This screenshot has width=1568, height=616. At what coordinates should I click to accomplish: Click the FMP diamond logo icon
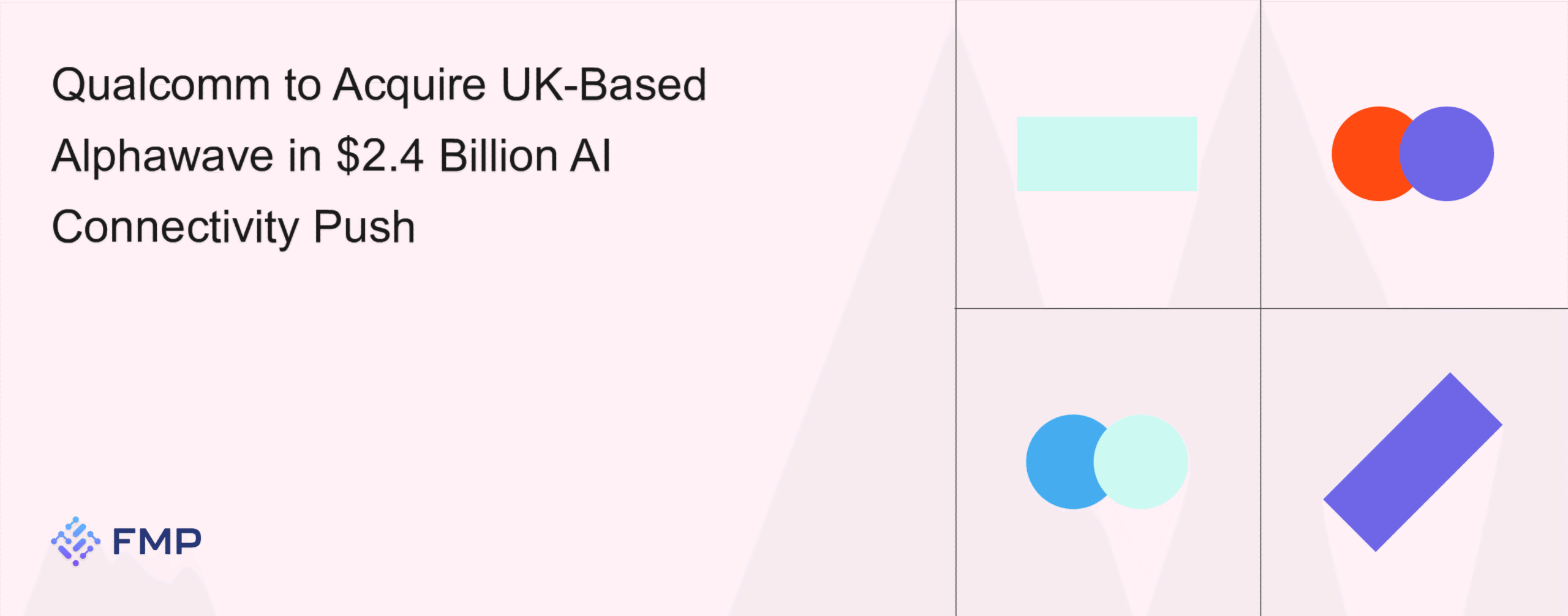pyautogui.click(x=75, y=541)
